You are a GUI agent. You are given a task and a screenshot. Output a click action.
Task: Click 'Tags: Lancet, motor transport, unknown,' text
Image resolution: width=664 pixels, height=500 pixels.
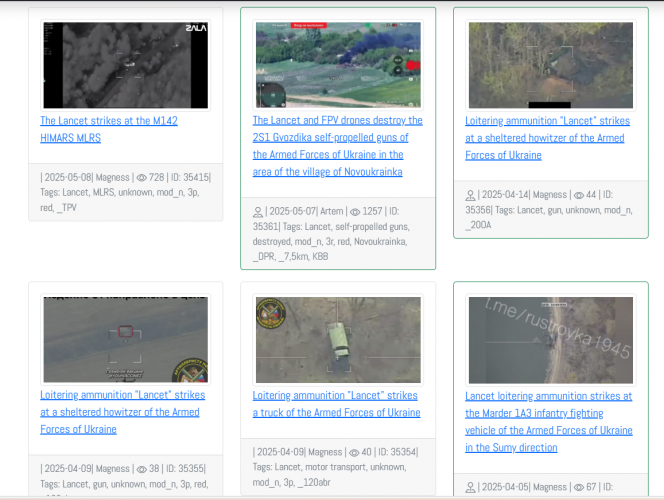point(329,467)
